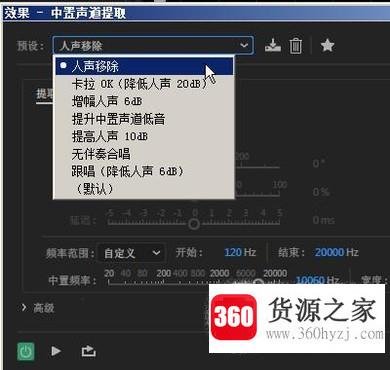The width and height of the screenshot is (390, 370).
Task: Click the delay slider handle at 0
Action: tap(194, 224)
